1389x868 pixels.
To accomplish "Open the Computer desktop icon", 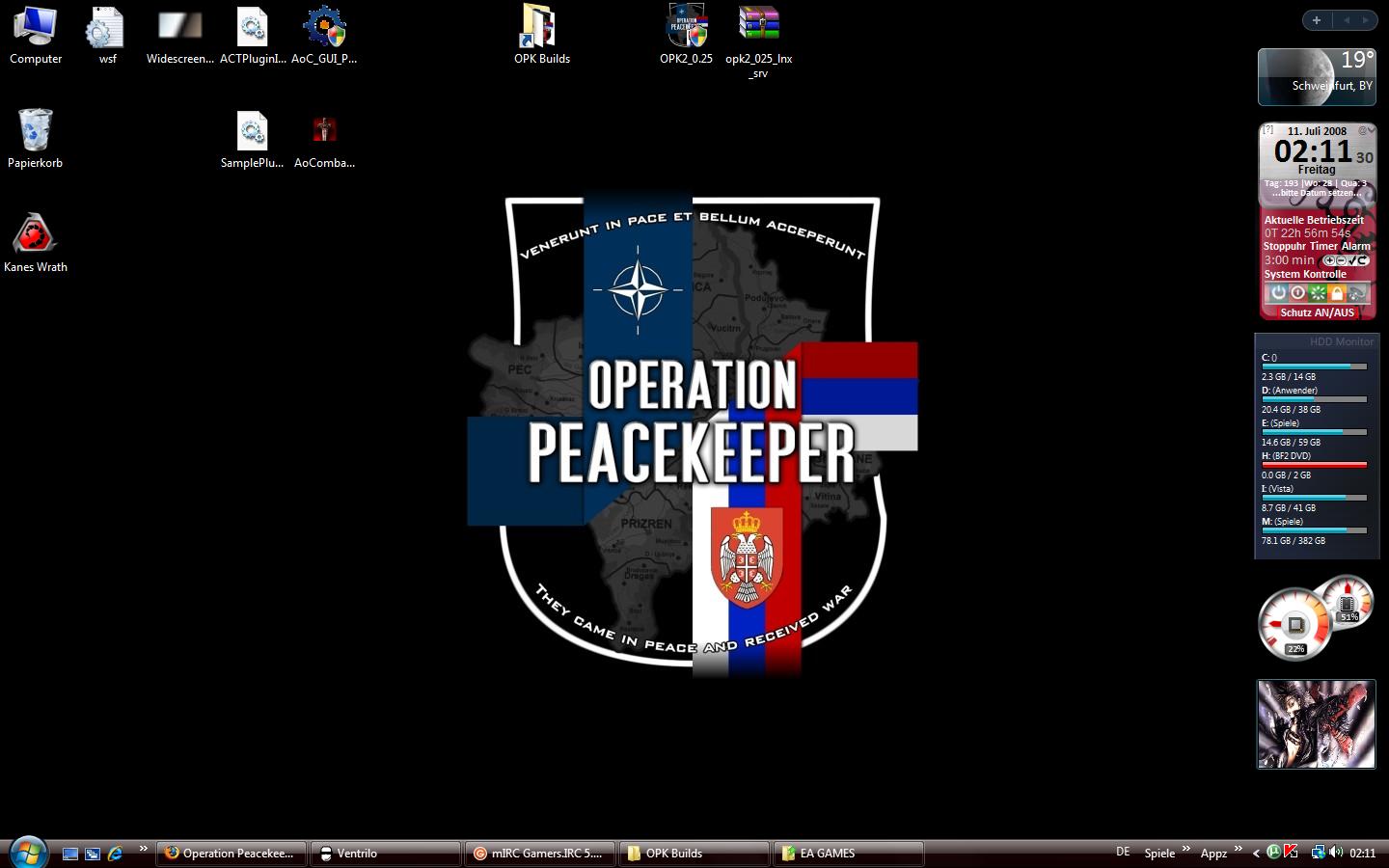I will [35, 37].
